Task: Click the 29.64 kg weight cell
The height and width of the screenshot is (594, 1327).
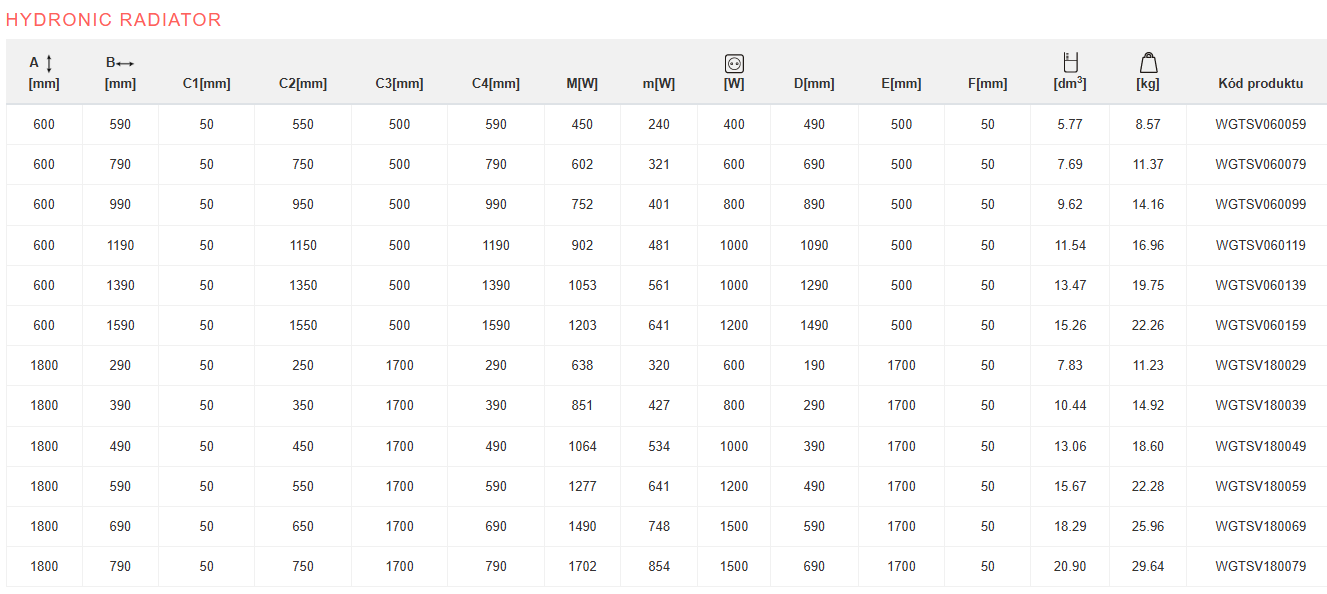Action: point(1148,567)
